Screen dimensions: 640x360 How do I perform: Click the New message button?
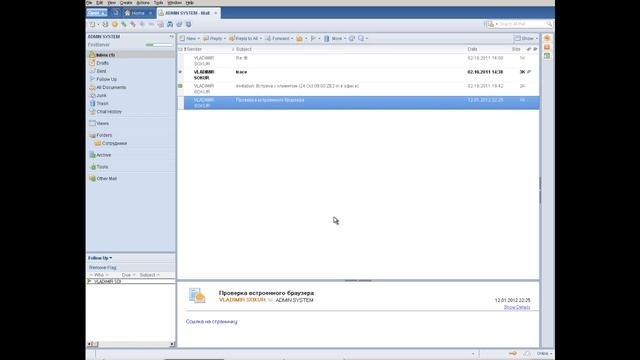(x=188, y=38)
